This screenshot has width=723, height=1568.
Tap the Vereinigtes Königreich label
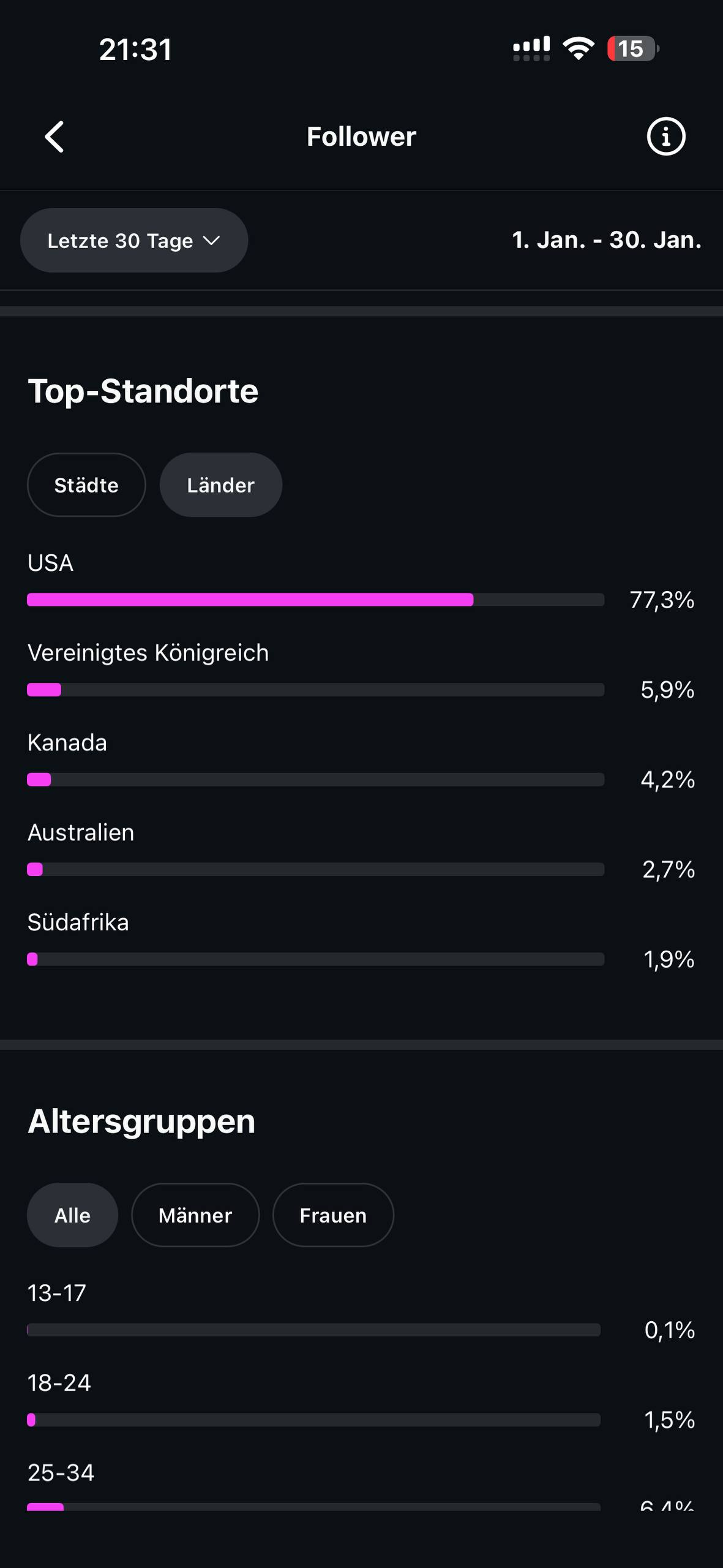pyautogui.click(x=148, y=653)
